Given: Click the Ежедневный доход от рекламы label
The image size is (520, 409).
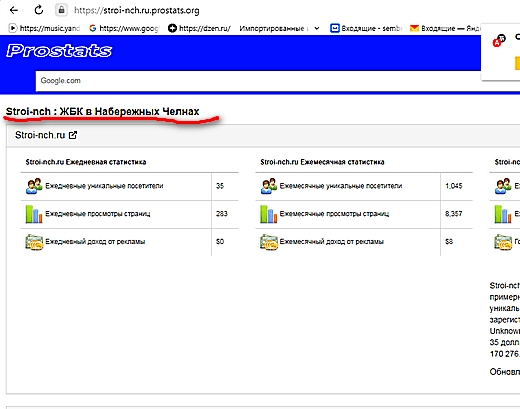Looking at the screenshot, I should [95, 242].
